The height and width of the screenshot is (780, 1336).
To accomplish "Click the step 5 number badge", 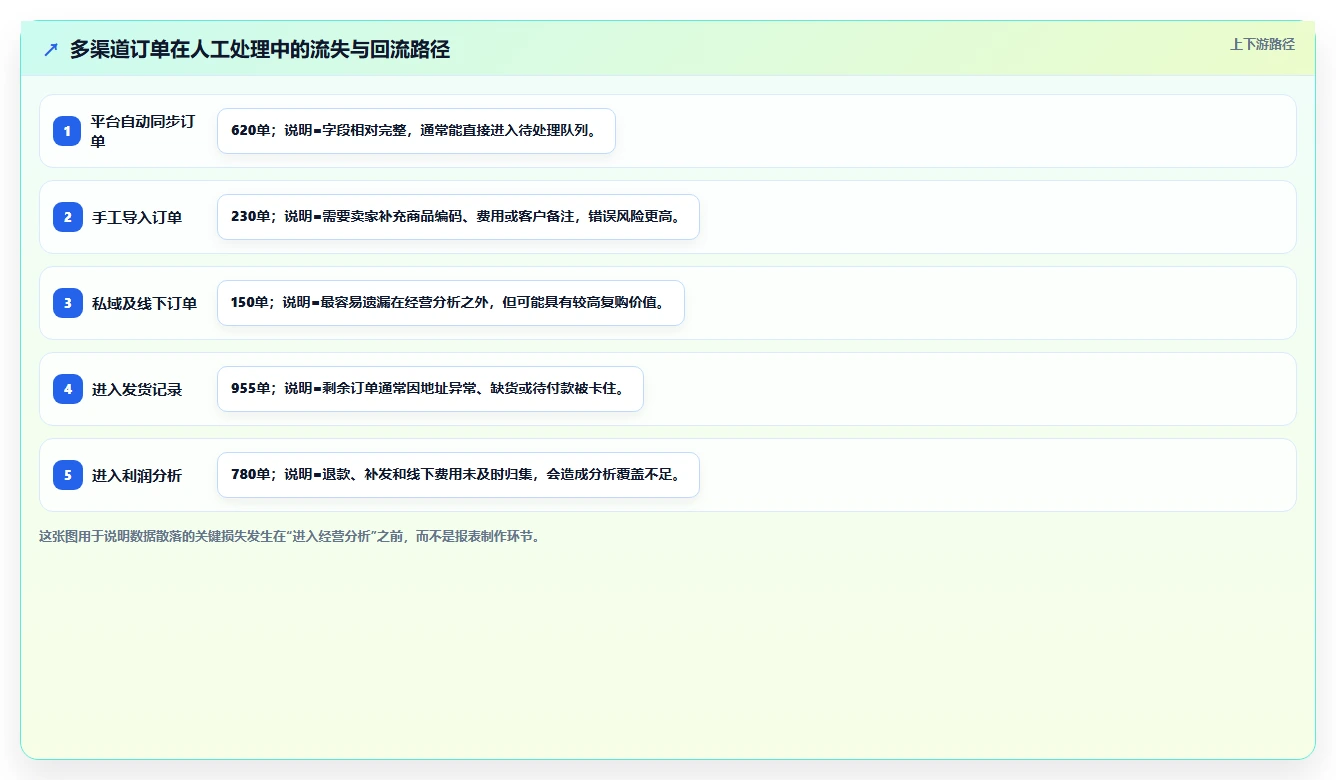I will 68,475.
